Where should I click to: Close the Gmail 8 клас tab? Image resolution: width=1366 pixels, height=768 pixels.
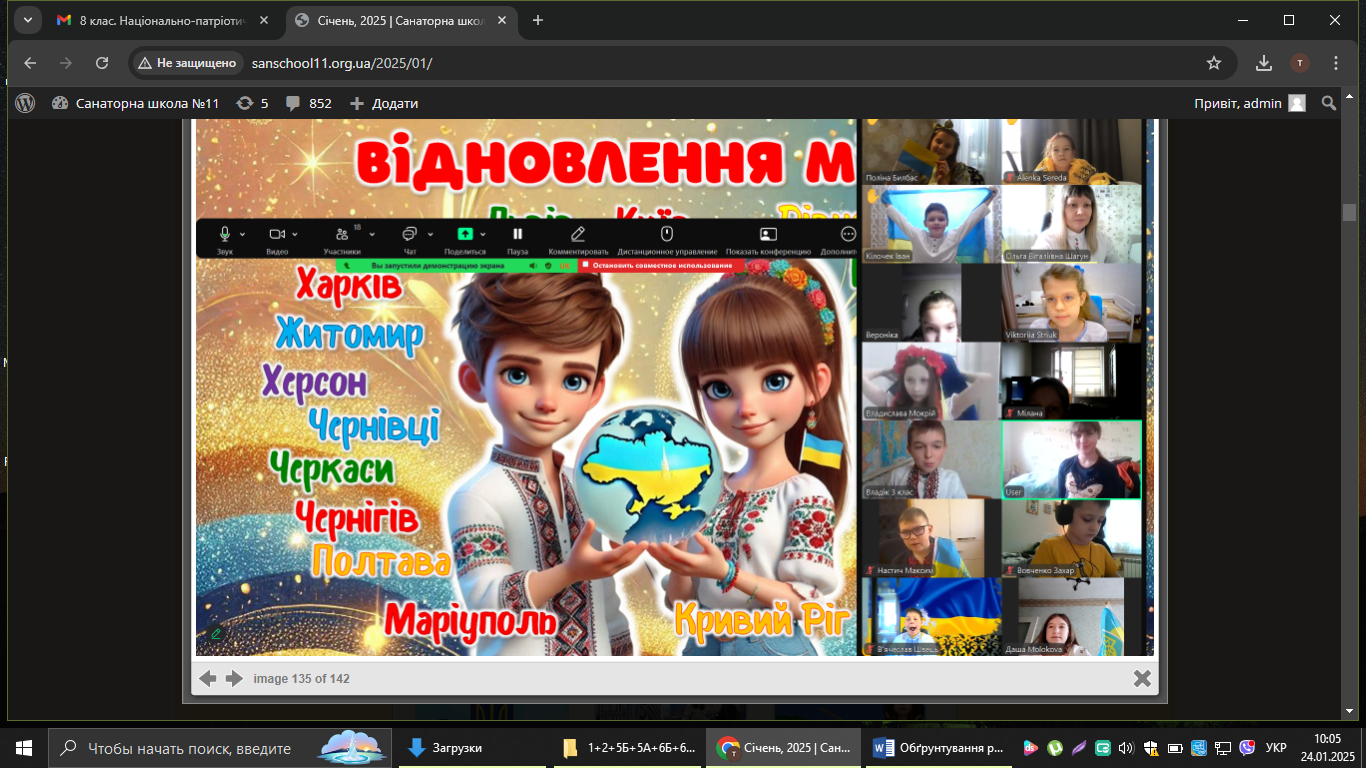[x=264, y=20]
